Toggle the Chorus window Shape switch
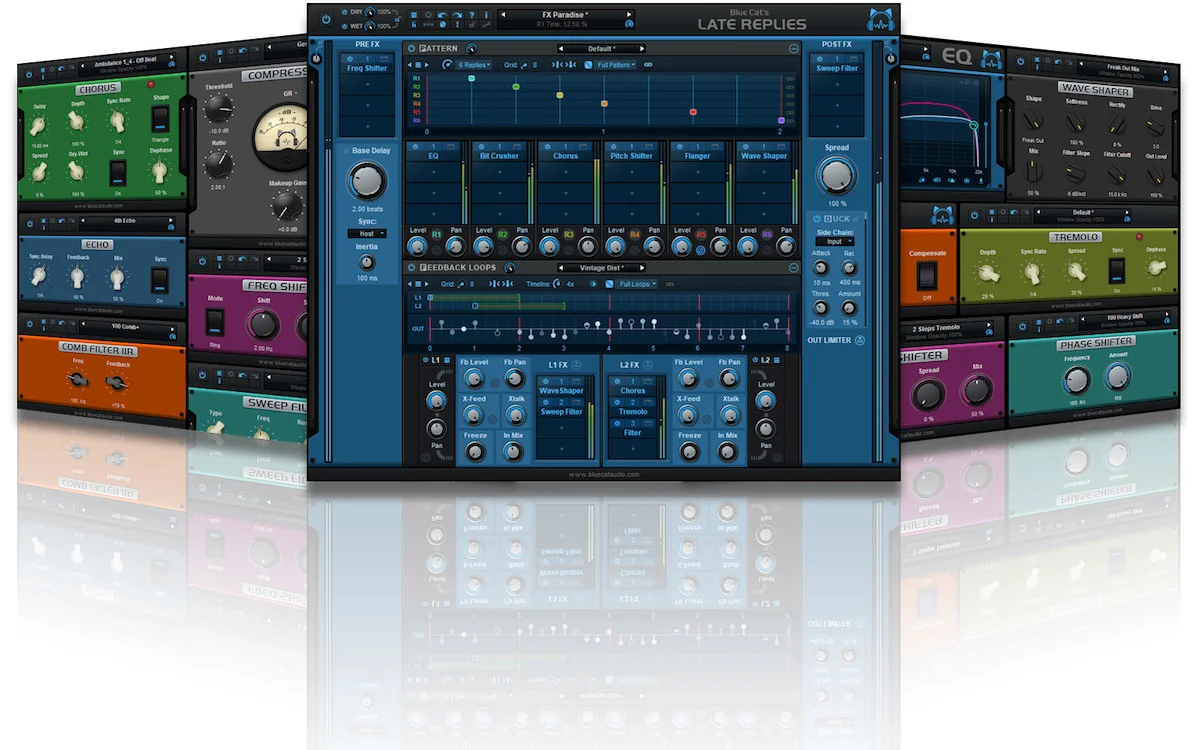 160,119
